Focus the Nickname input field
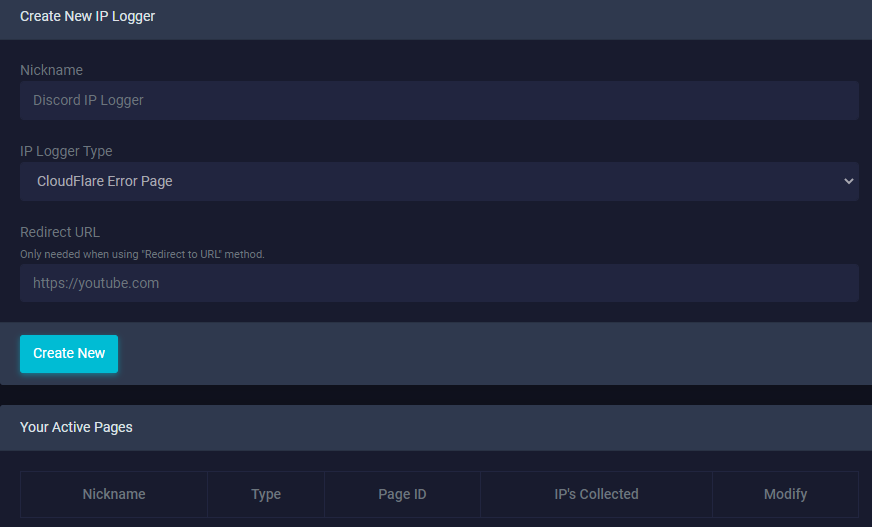The image size is (872, 527). coord(439,101)
